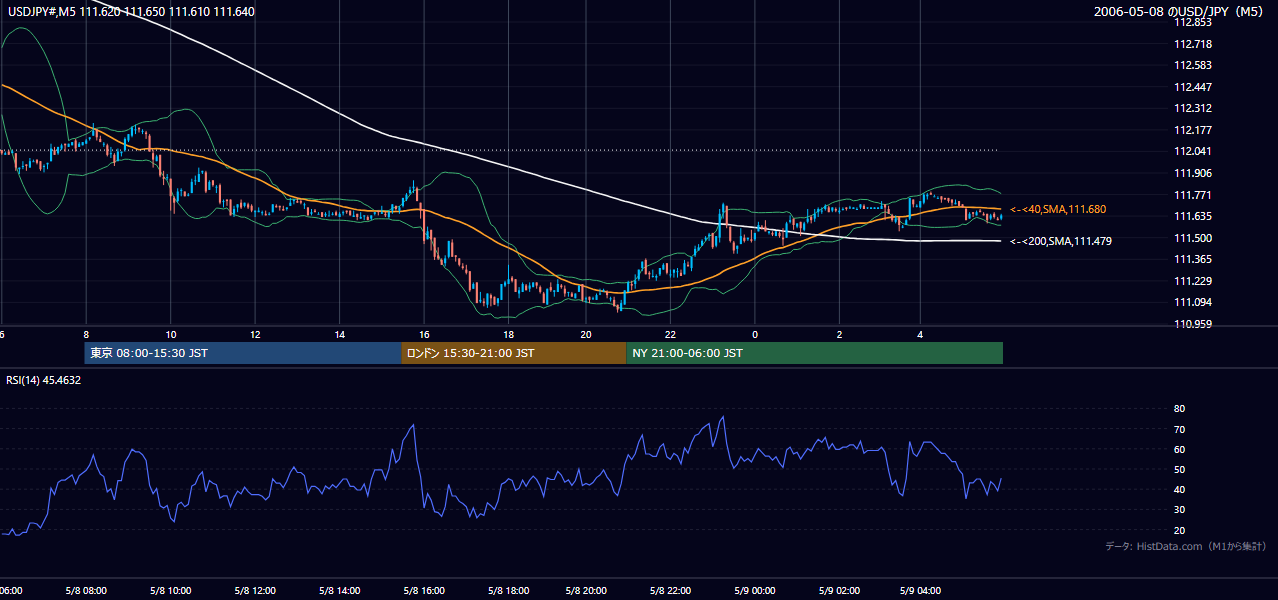Click price axis value 112.853

point(1192,22)
